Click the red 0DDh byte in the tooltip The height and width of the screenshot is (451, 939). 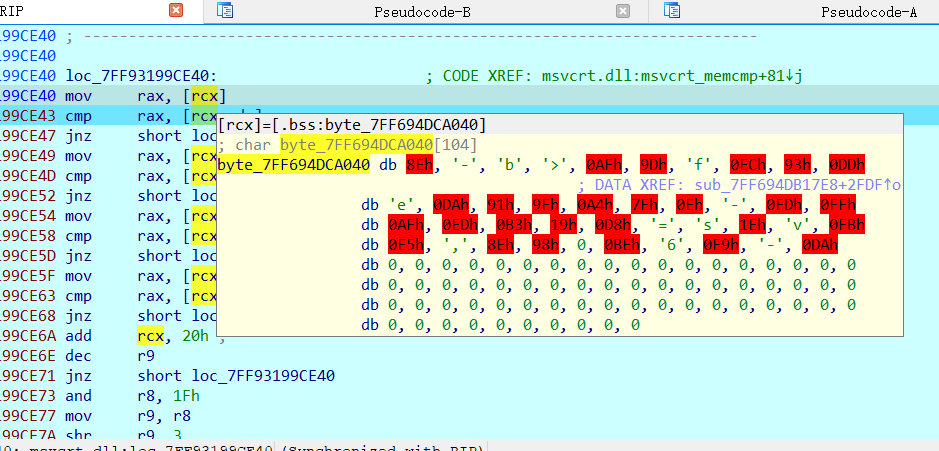coord(846,165)
